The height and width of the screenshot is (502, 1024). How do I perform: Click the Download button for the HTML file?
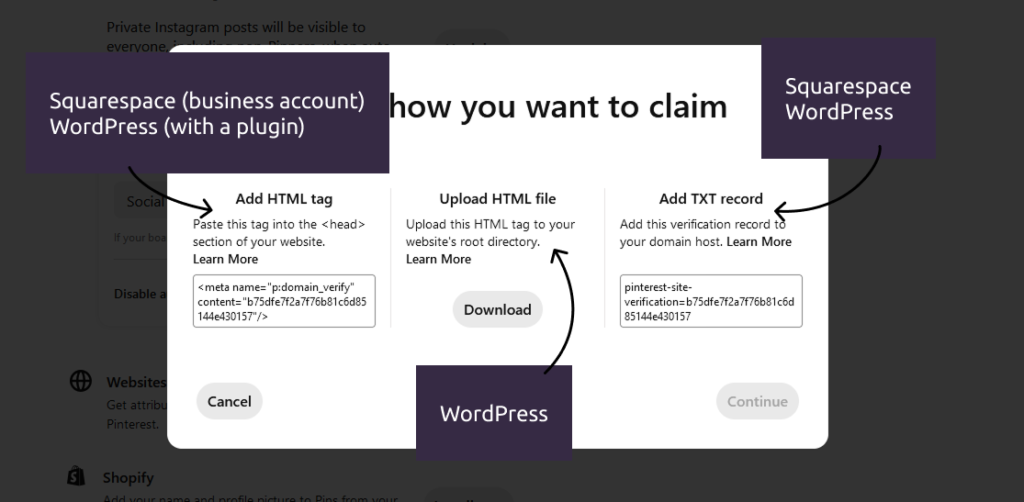point(497,309)
